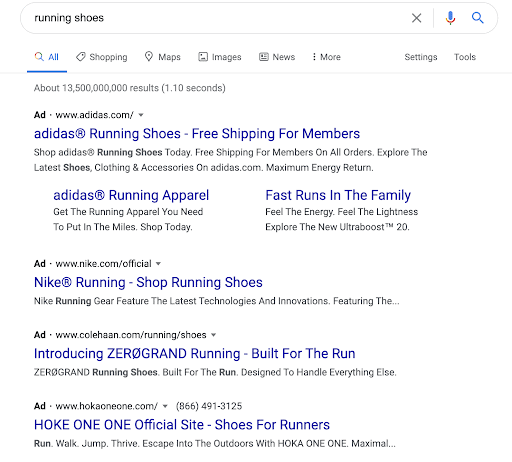Open the Settings menu

[421, 57]
